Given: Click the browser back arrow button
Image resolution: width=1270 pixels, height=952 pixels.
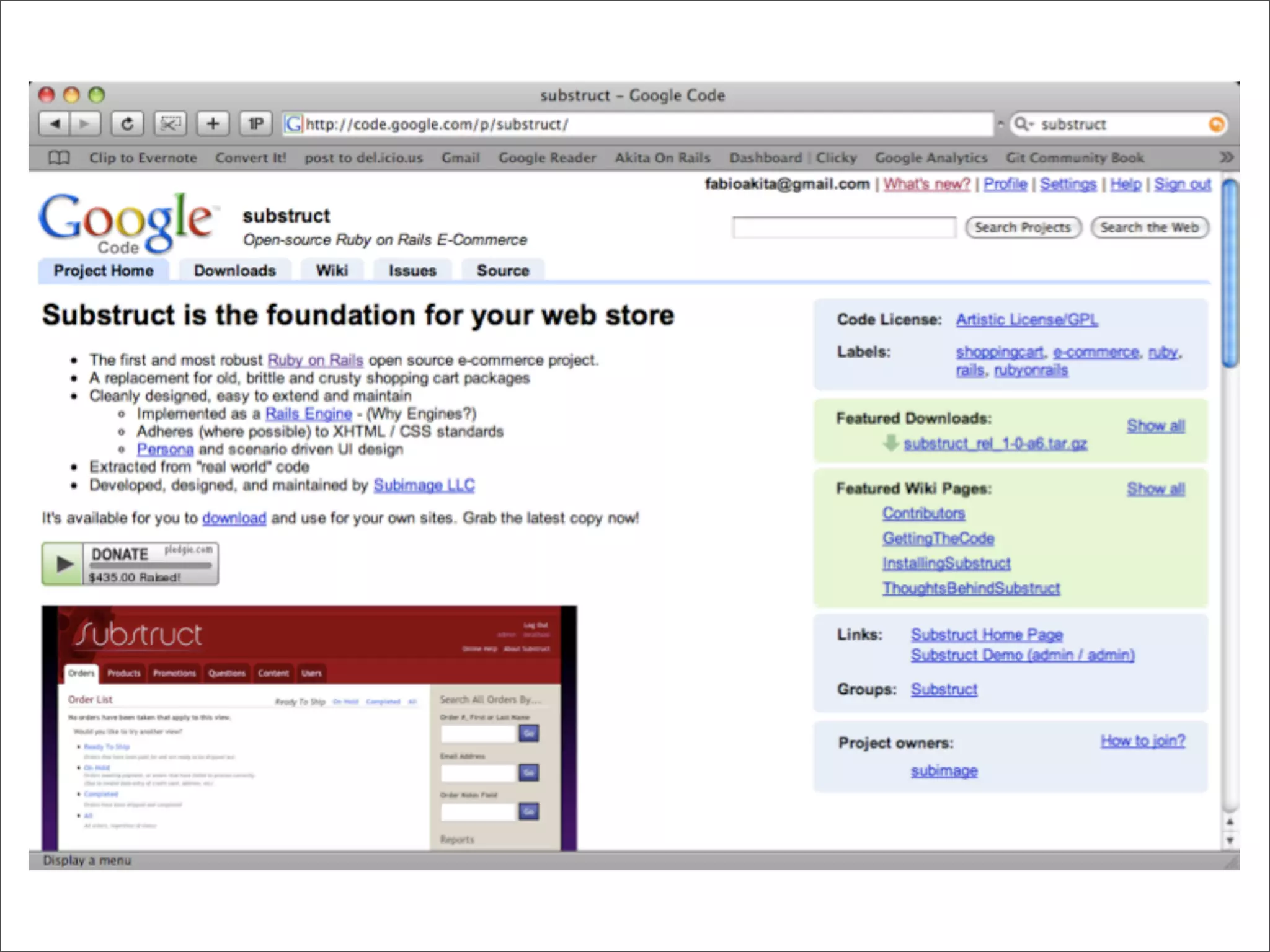Looking at the screenshot, I should 55,124.
